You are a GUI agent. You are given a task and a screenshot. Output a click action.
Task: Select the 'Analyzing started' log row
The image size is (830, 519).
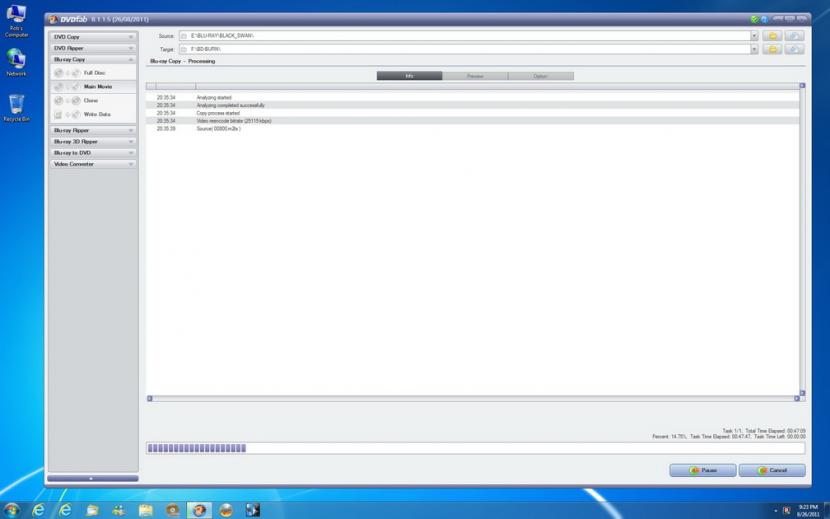pos(472,98)
